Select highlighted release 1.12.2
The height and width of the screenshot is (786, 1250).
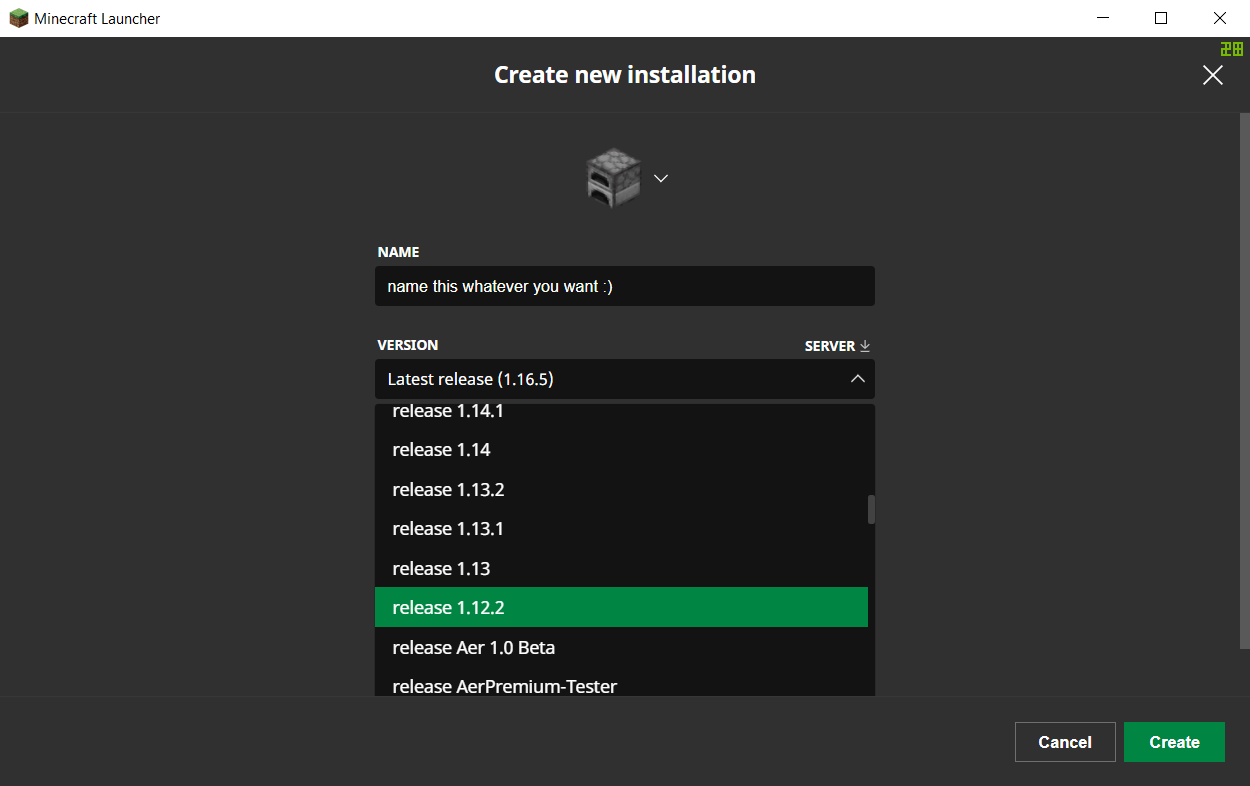621,607
